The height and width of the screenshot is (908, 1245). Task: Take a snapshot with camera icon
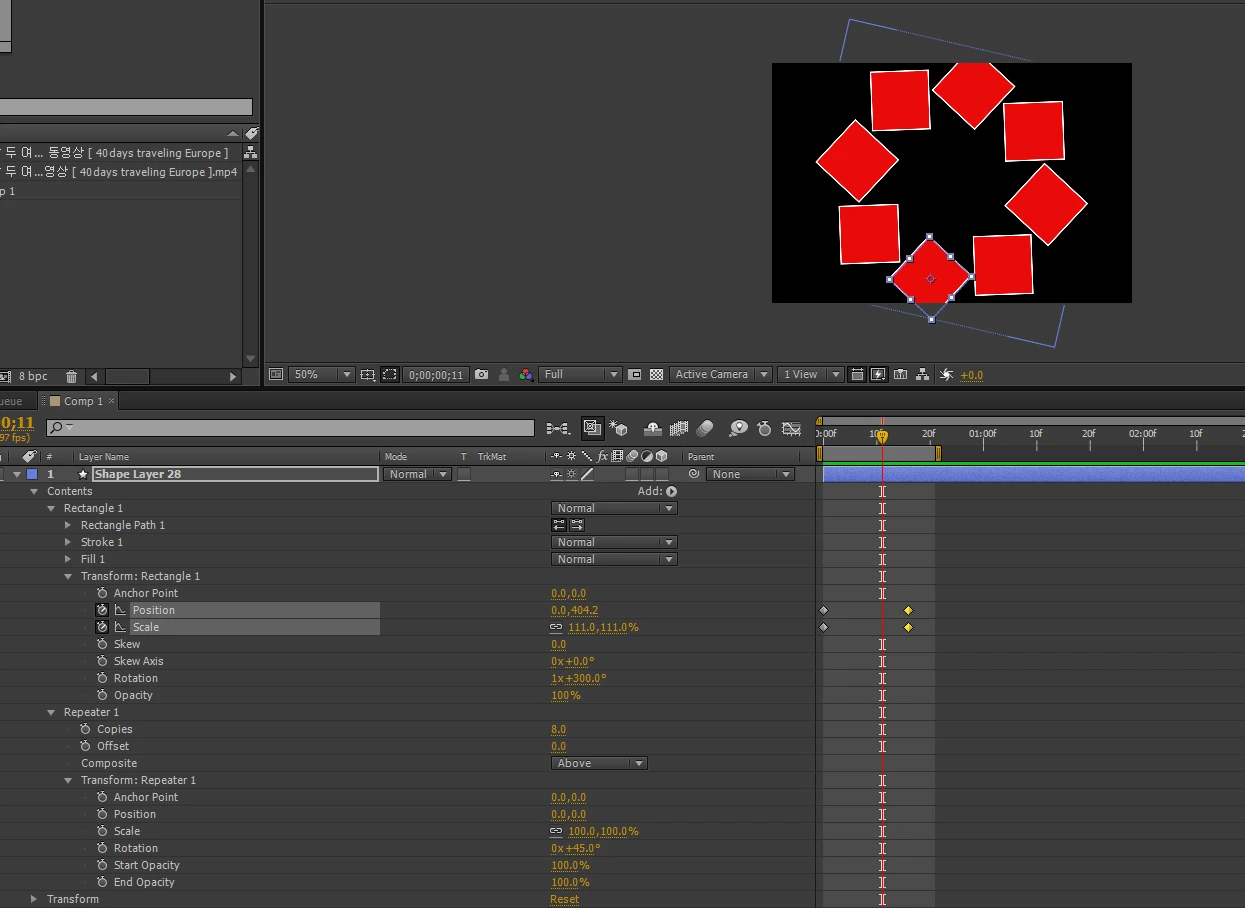[482, 375]
